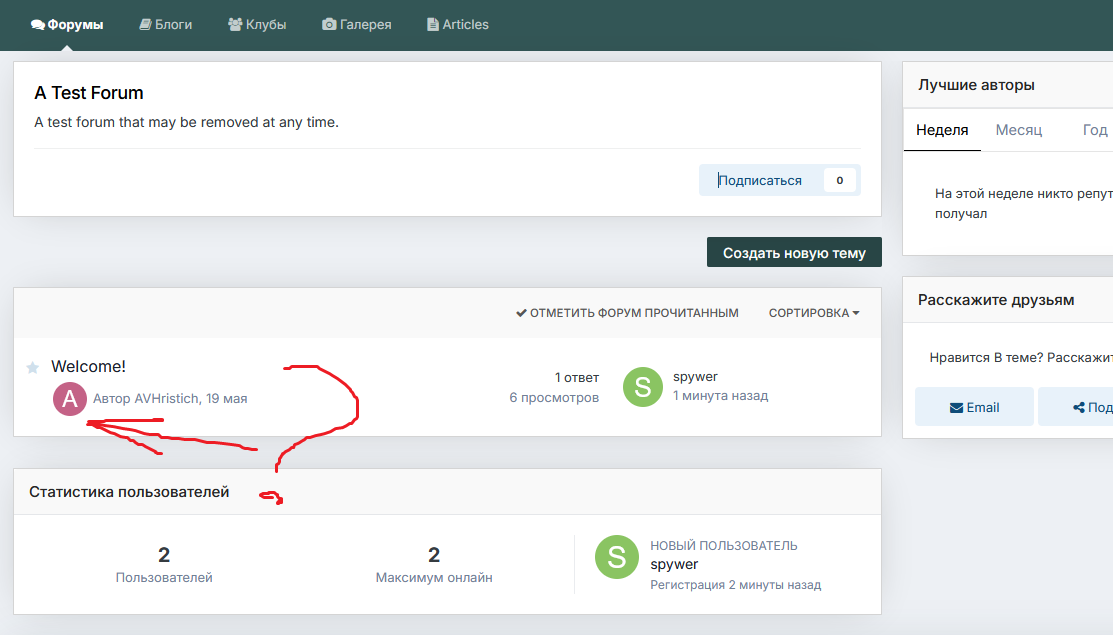Switch leaderboard to the Месяц tab
Viewport: 1113px width, 635px height.
(x=1019, y=130)
